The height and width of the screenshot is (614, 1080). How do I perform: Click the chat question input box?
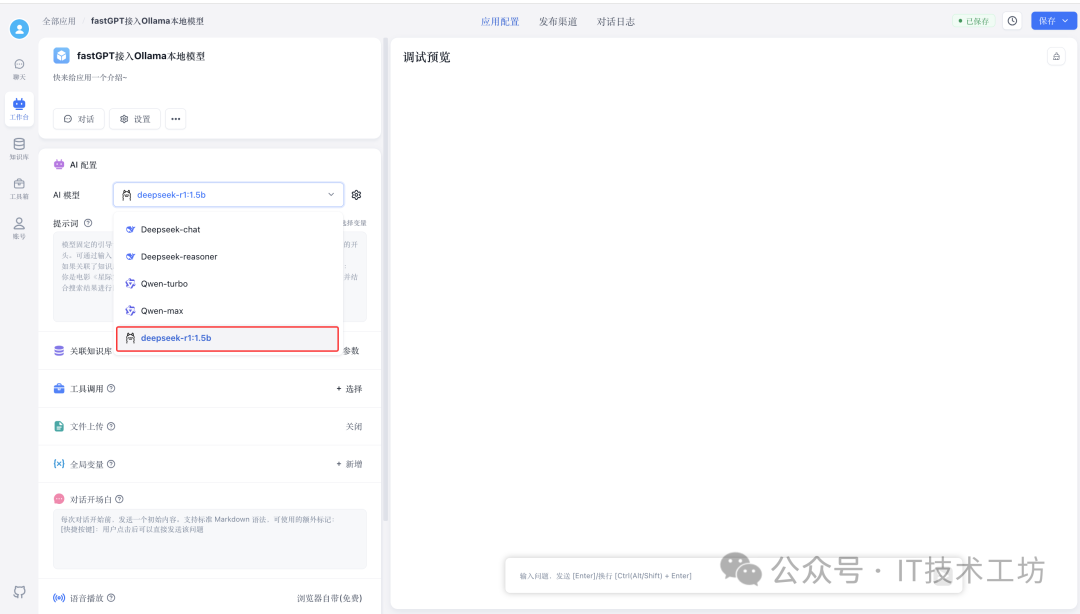[734, 575]
